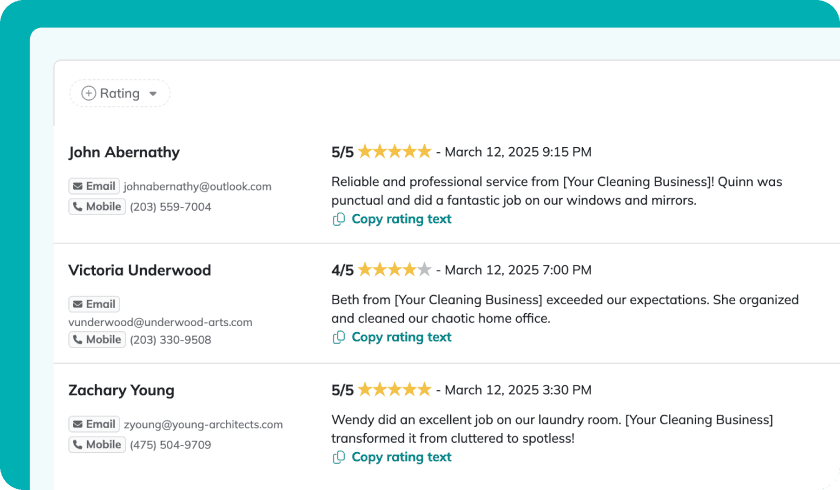Click John Abernathy's Email badge
The image size is (840, 490).
(94, 186)
